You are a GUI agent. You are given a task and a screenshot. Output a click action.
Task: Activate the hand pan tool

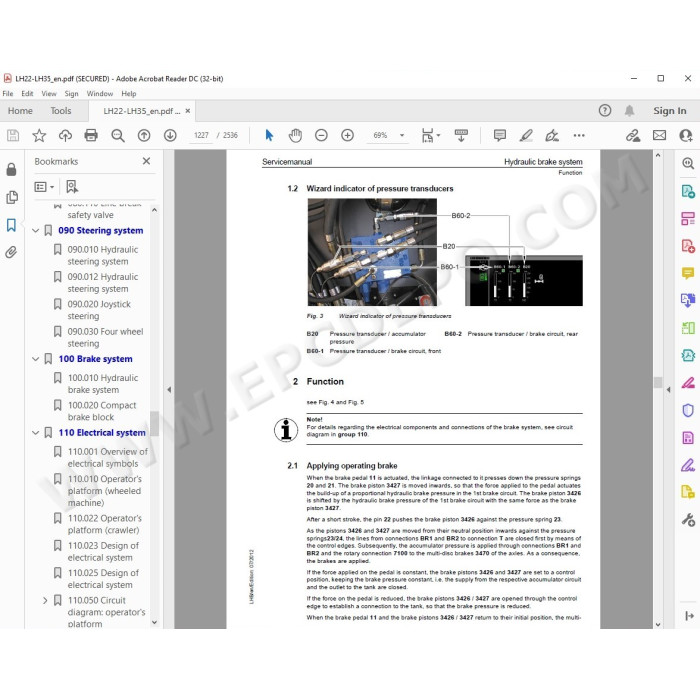click(x=295, y=135)
